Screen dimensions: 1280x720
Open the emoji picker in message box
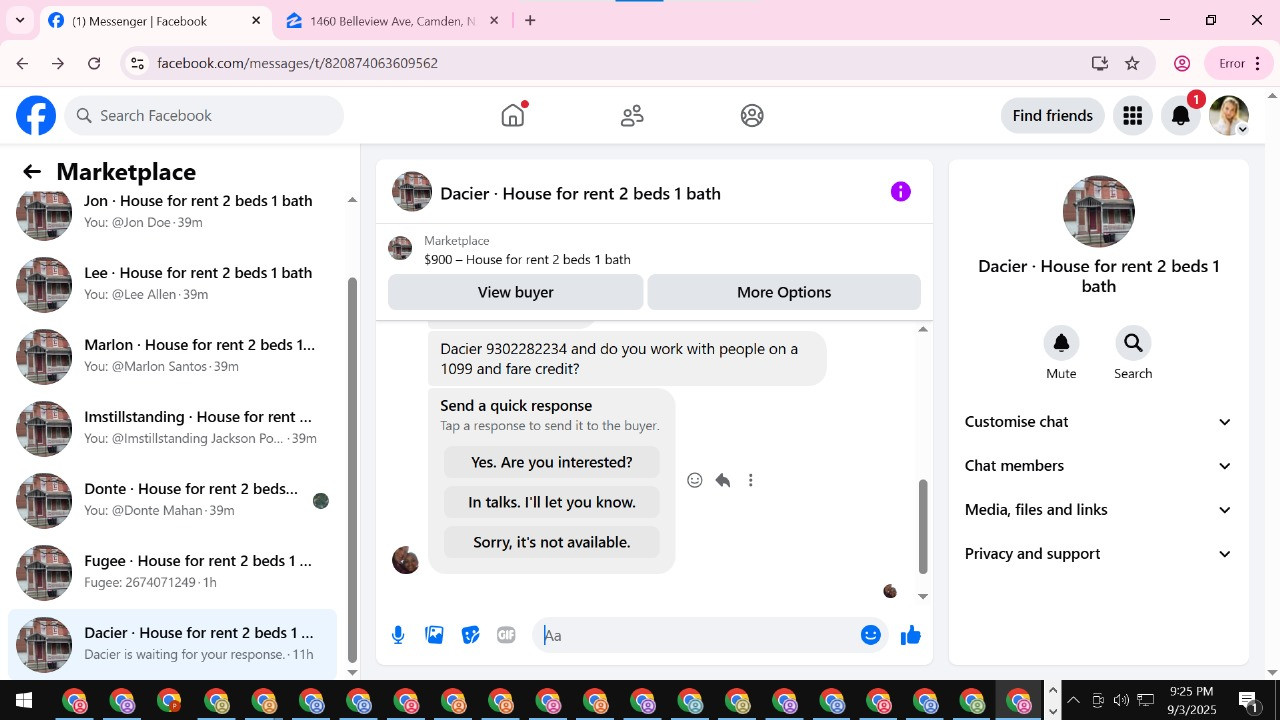pyautogui.click(x=871, y=635)
